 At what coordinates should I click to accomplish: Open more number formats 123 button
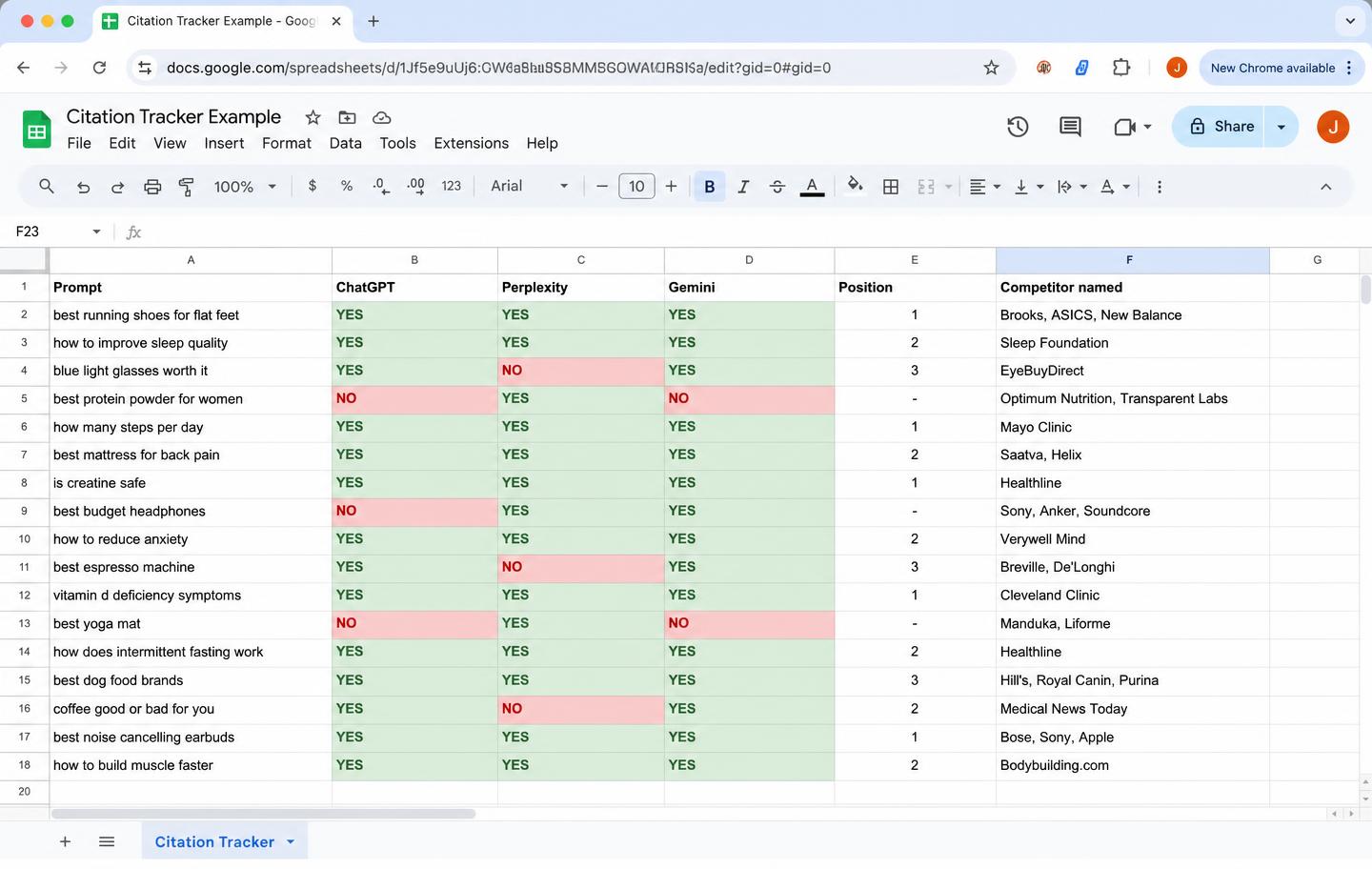click(x=452, y=186)
